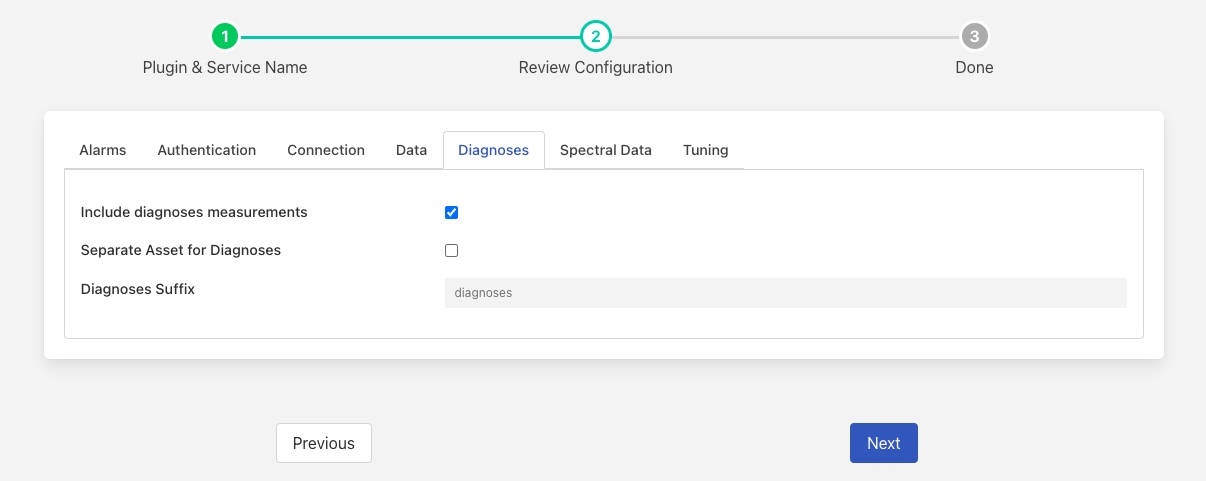Click the Include diagnoses measurements label text
Image resolution: width=1206 pixels, height=481 pixels.
coord(194,212)
